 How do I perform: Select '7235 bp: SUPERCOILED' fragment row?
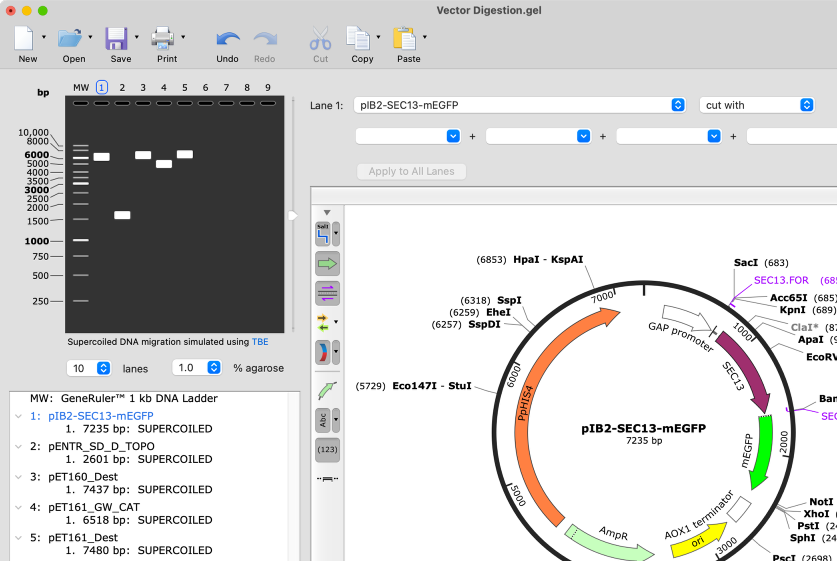[x=139, y=429]
